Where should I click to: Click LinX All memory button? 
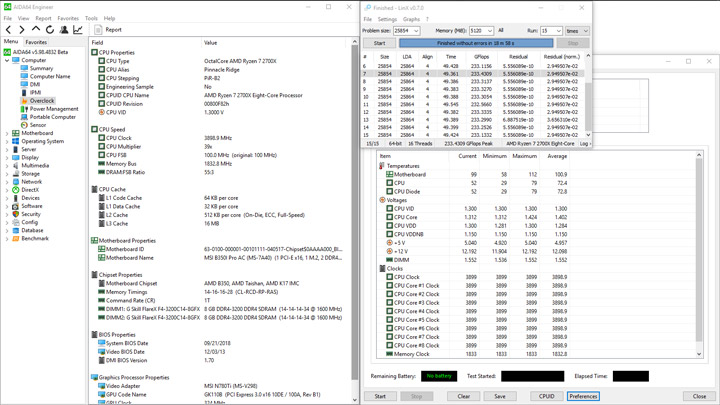point(501,31)
